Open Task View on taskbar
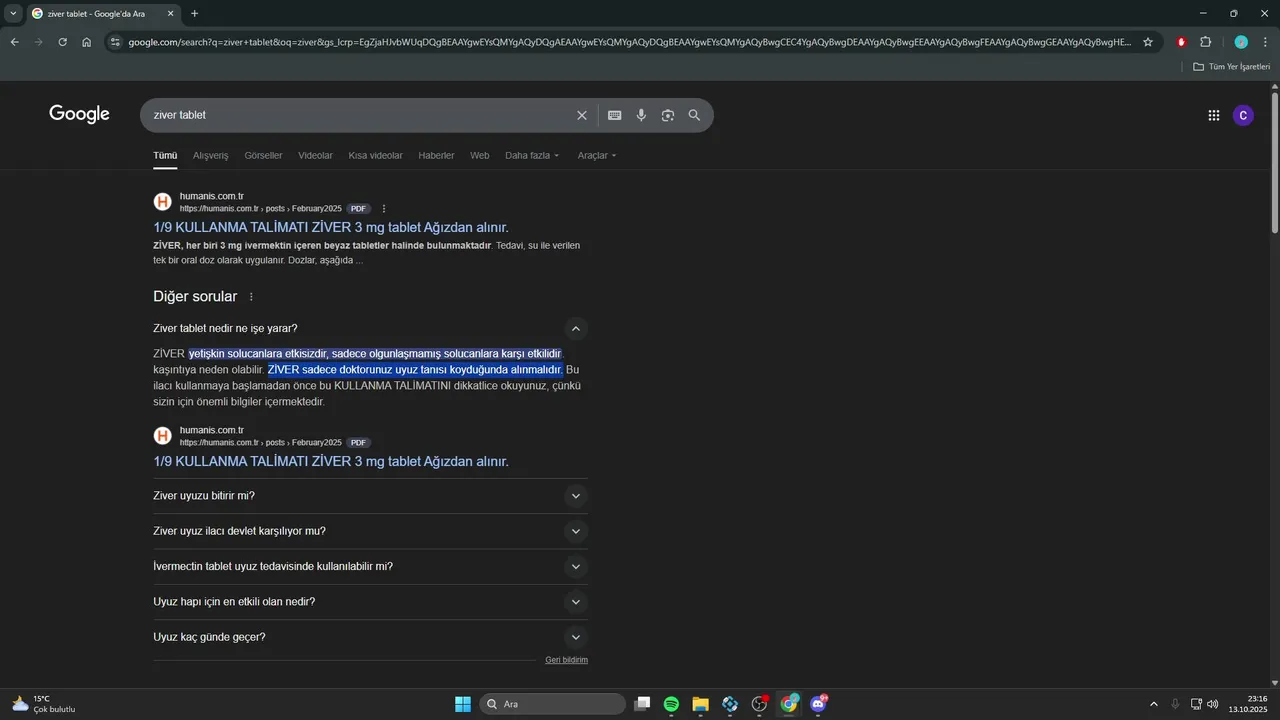1280x720 pixels. 642,704
